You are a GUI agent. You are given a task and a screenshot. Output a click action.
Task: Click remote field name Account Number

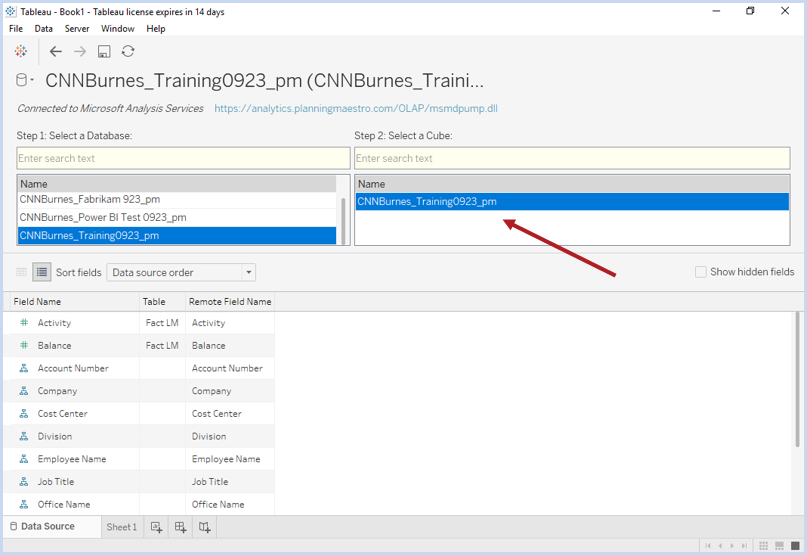pos(227,368)
